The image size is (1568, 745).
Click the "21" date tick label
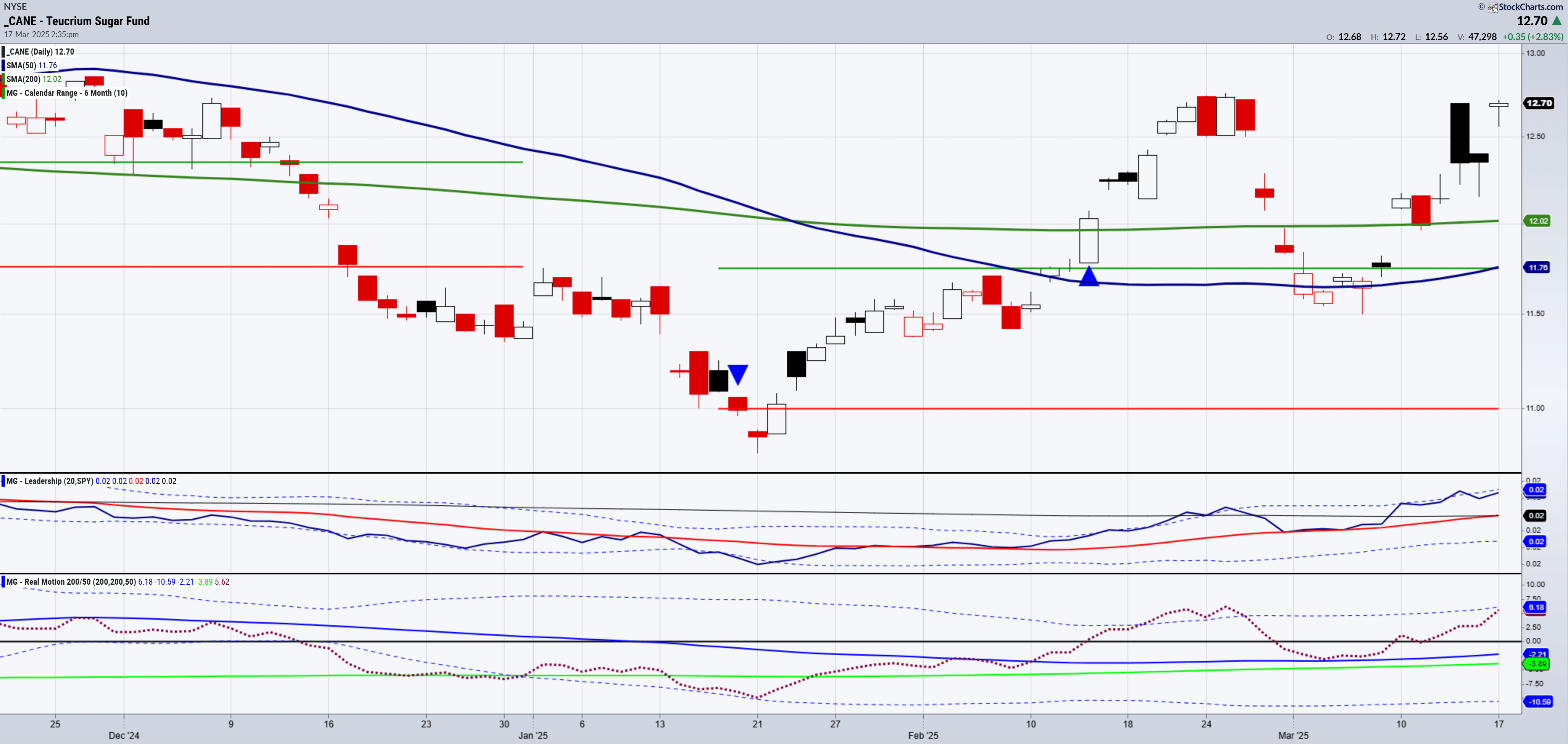pyautogui.click(x=757, y=724)
